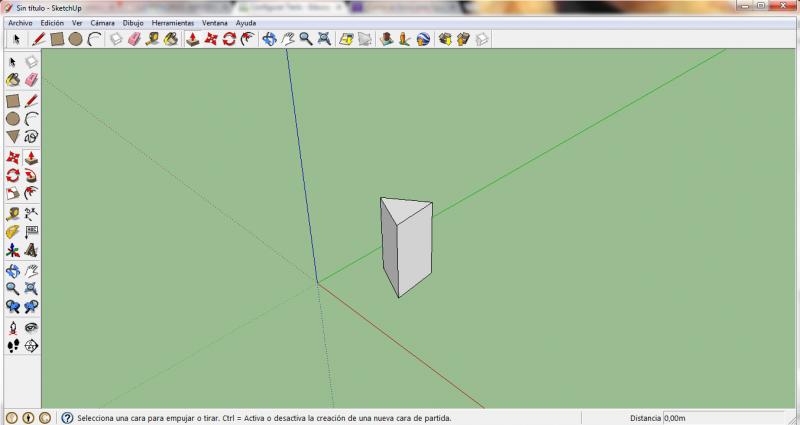This screenshot has height=425, width=800.
Task: Open the Archivo menu
Action: [20, 22]
